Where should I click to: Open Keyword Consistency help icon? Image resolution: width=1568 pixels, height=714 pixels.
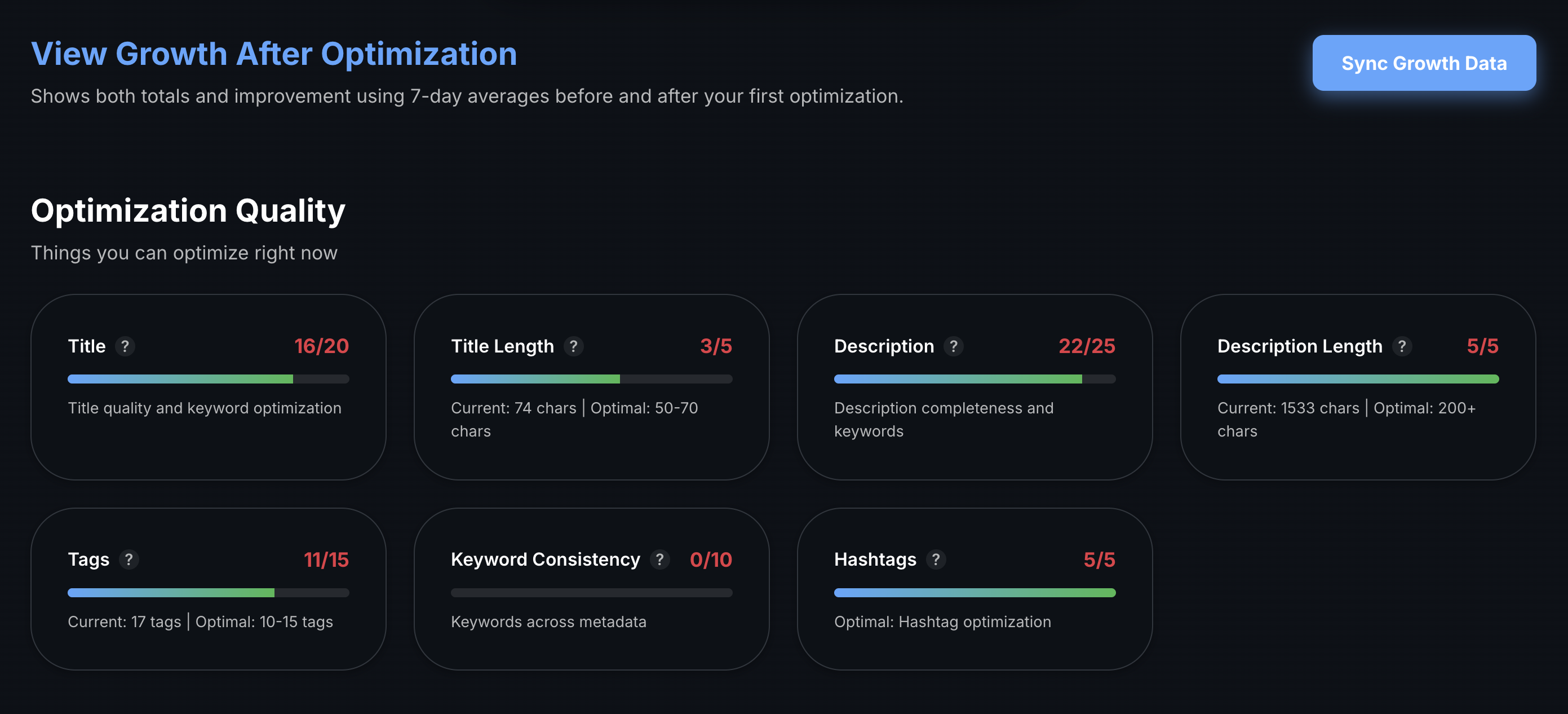click(659, 559)
